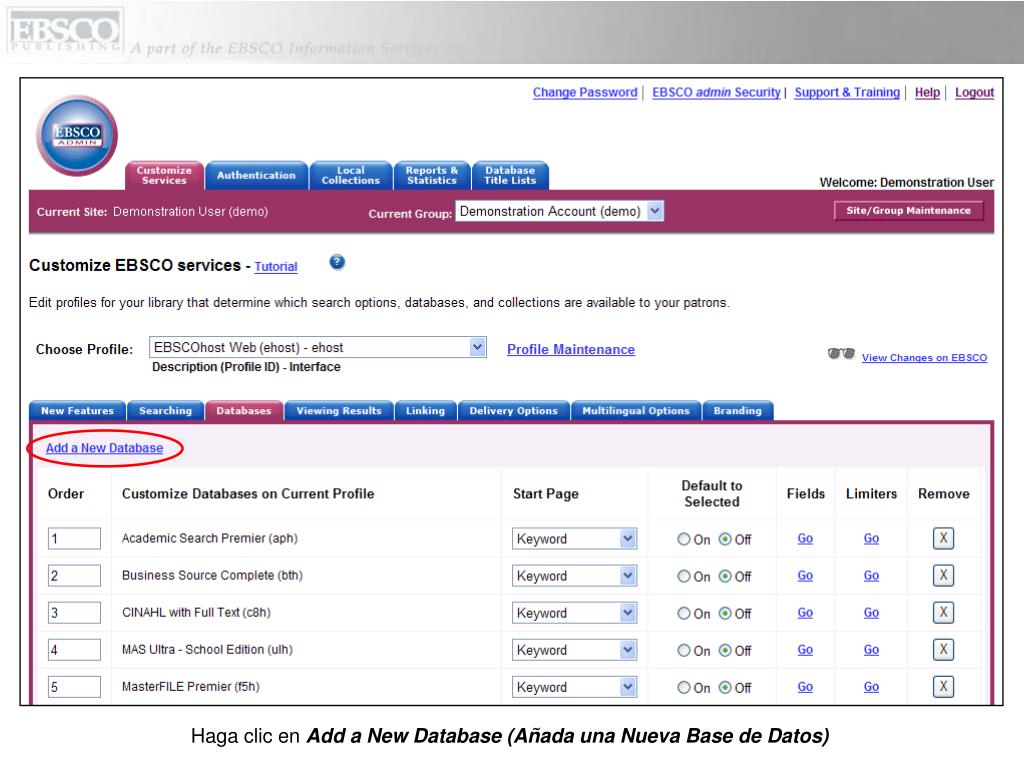
Task: Select the New Features tab
Action: (77, 411)
